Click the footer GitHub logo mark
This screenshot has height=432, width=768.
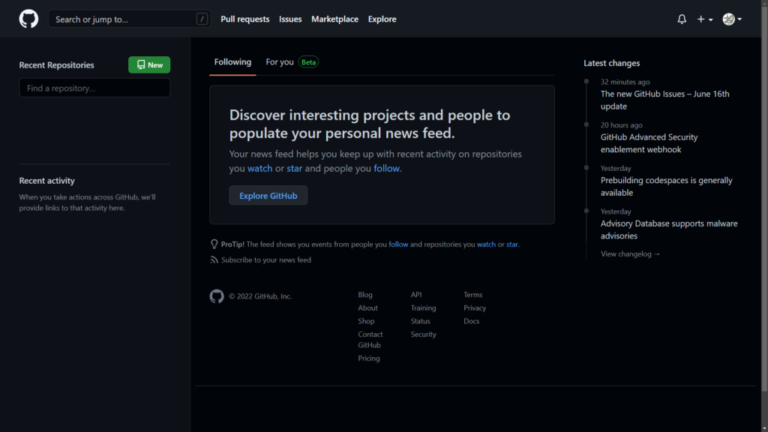click(x=217, y=296)
